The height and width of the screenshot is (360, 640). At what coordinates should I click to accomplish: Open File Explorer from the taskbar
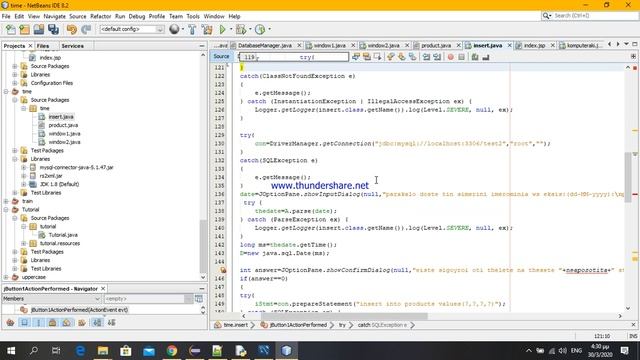point(103,351)
